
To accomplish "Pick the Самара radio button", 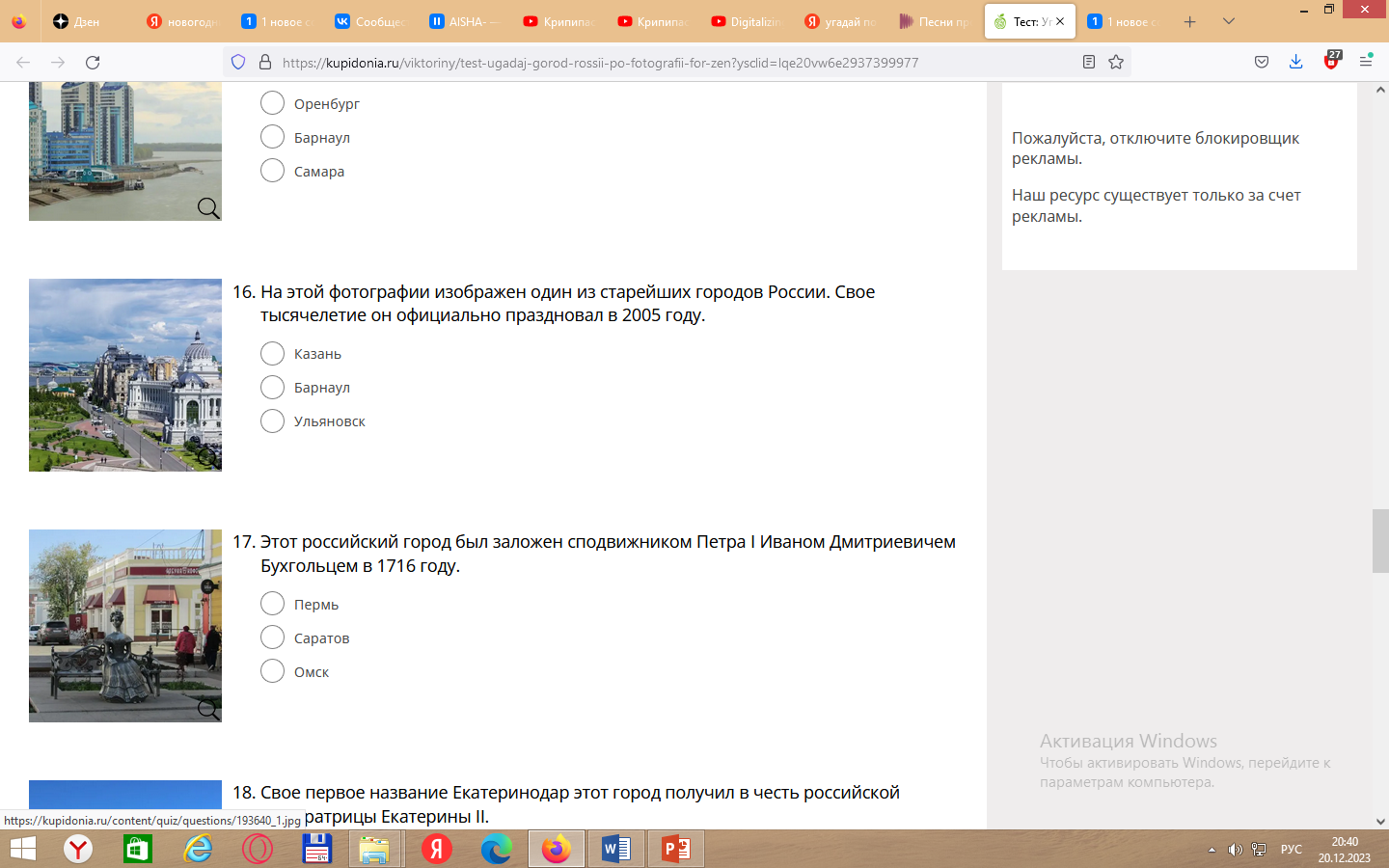I will pyautogui.click(x=273, y=171).
